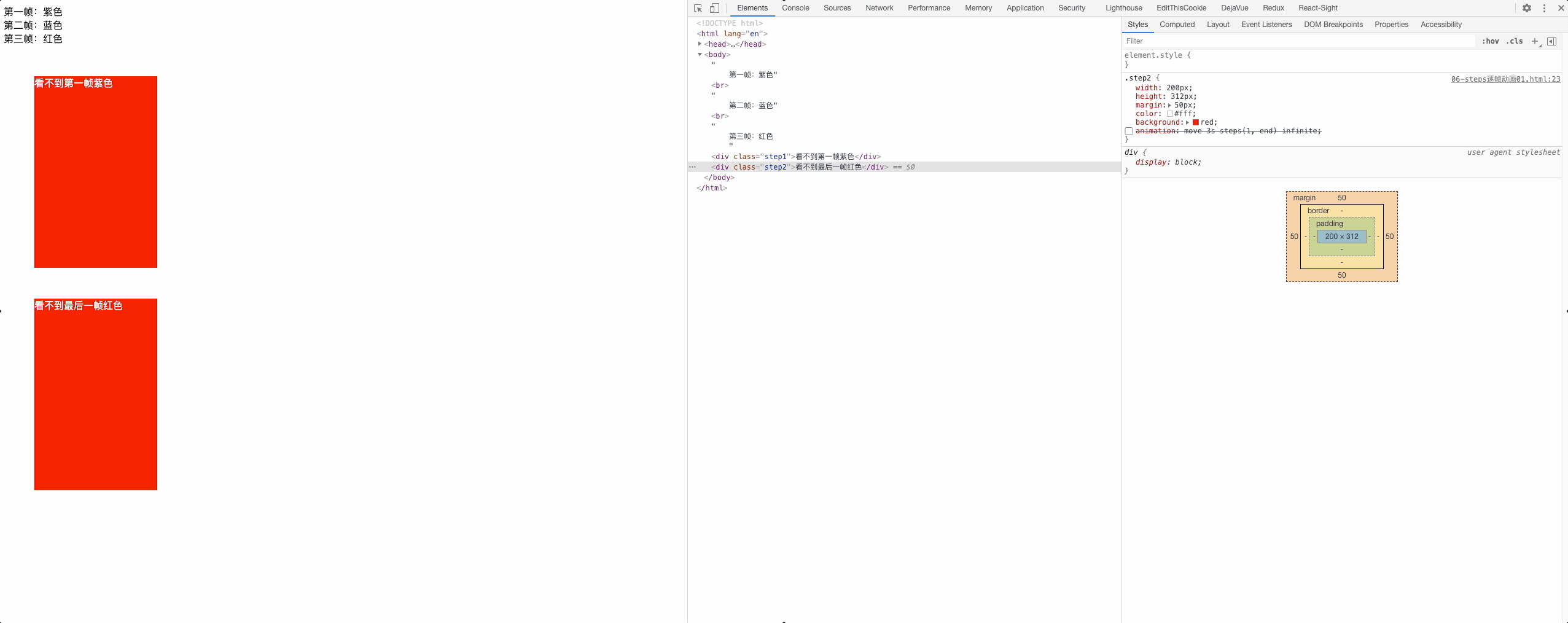Toggle the .cls element classes panel
1568x623 pixels.
(1514, 41)
